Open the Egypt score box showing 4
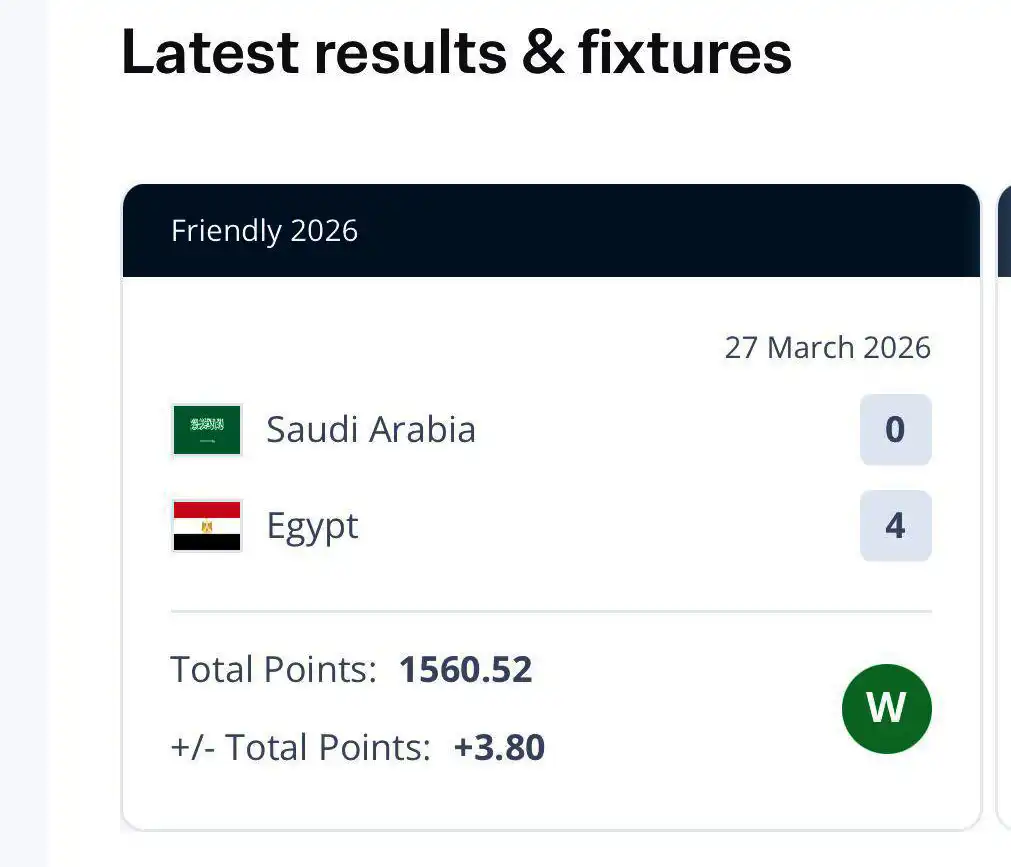The height and width of the screenshot is (867, 1011). [x=895, y=526]
